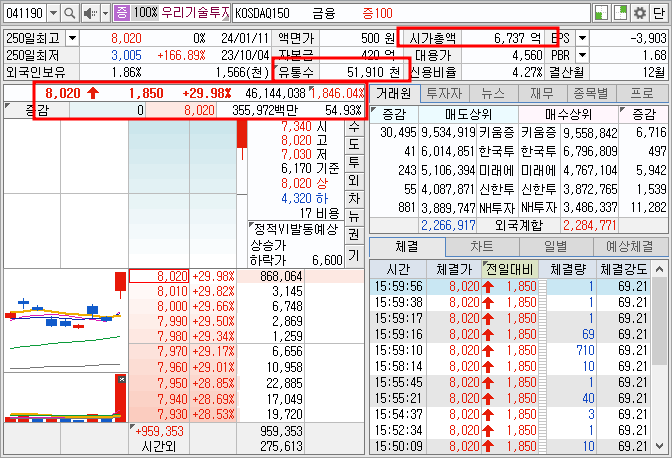The height and width of the screenshot is (458, 672).
Task: Click the speaker sound icon
Action: point(90,13)
